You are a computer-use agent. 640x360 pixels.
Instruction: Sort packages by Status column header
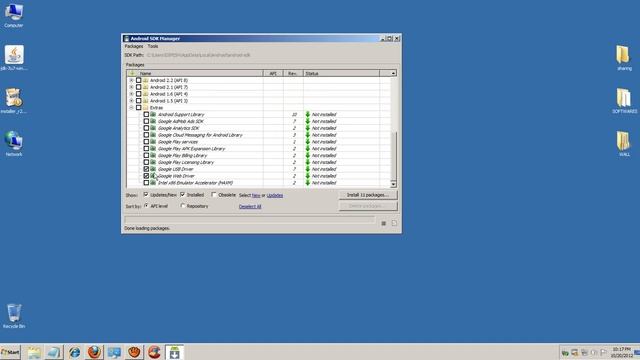tap(341, 73)
